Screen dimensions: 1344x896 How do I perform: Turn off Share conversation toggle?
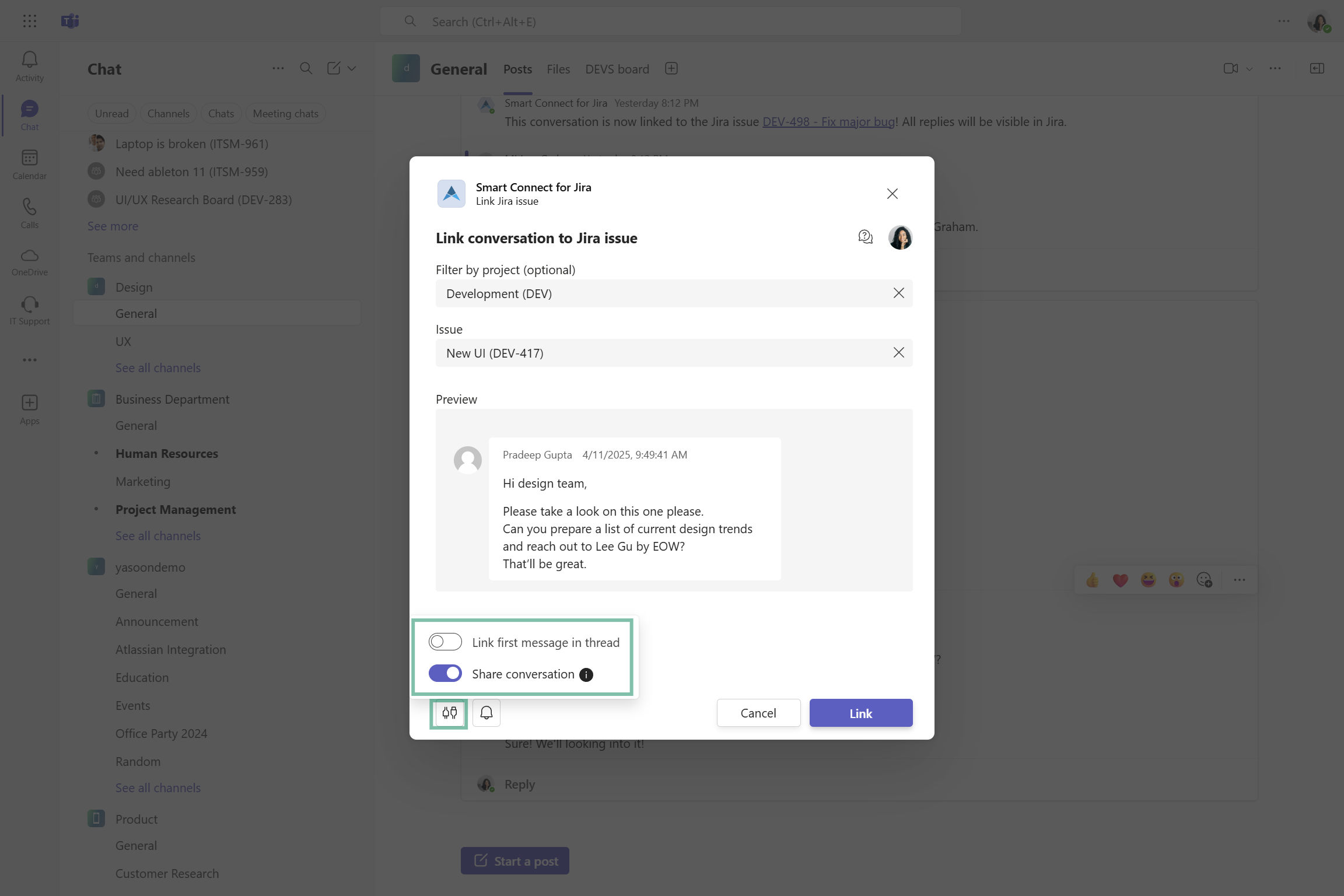[x=445, y=674]
